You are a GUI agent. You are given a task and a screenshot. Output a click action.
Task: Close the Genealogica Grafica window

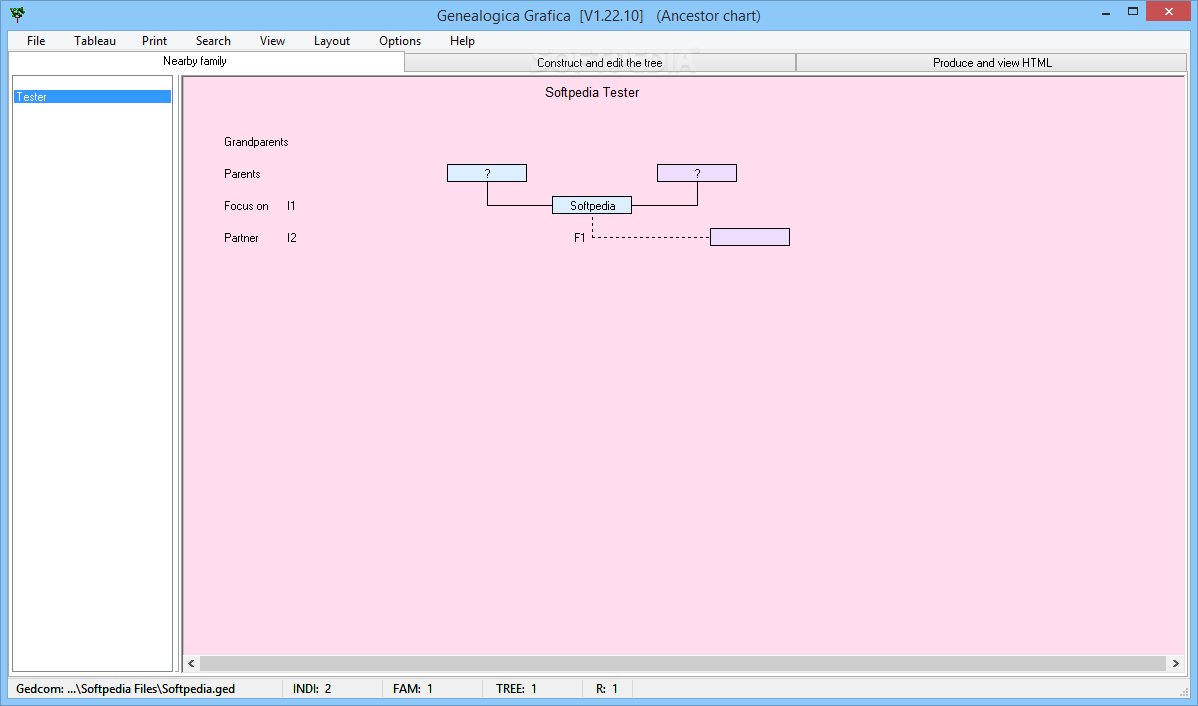1169,11
